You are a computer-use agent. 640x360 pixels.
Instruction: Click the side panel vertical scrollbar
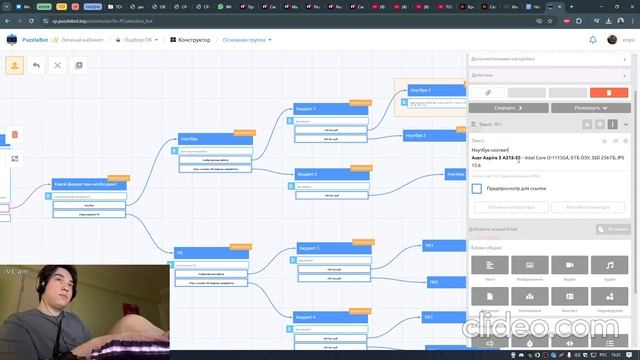click(x=635, y=192)
